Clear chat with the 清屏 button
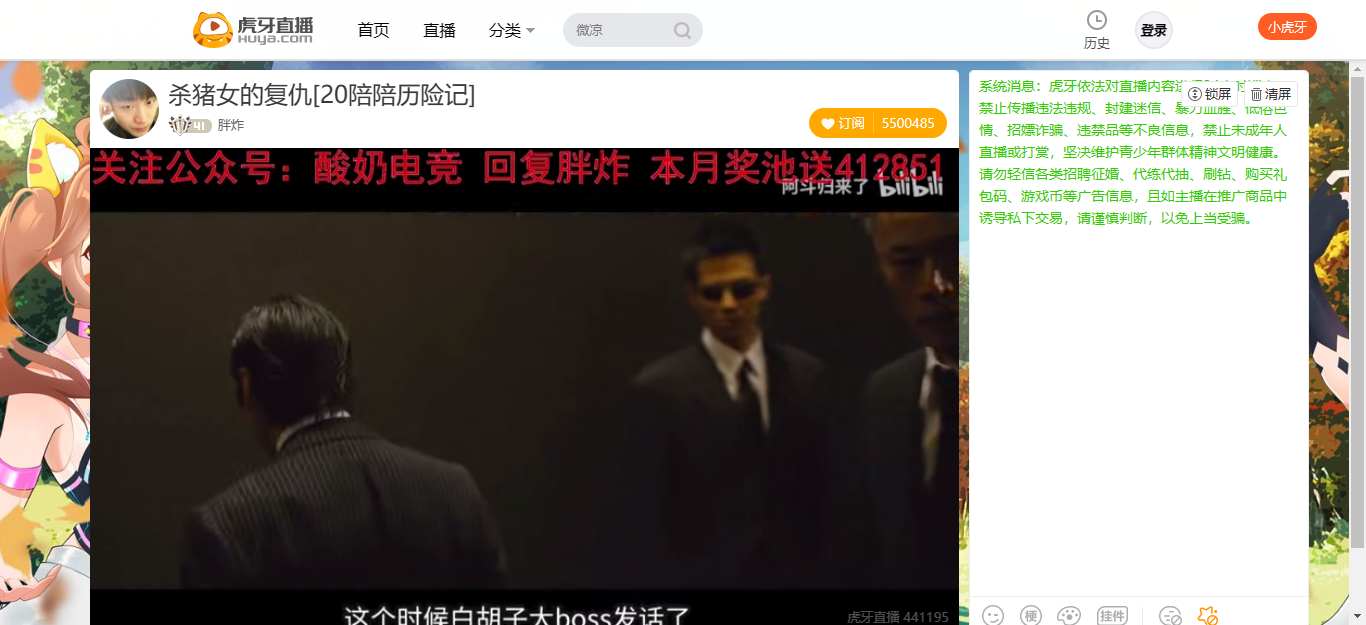 1271,94
